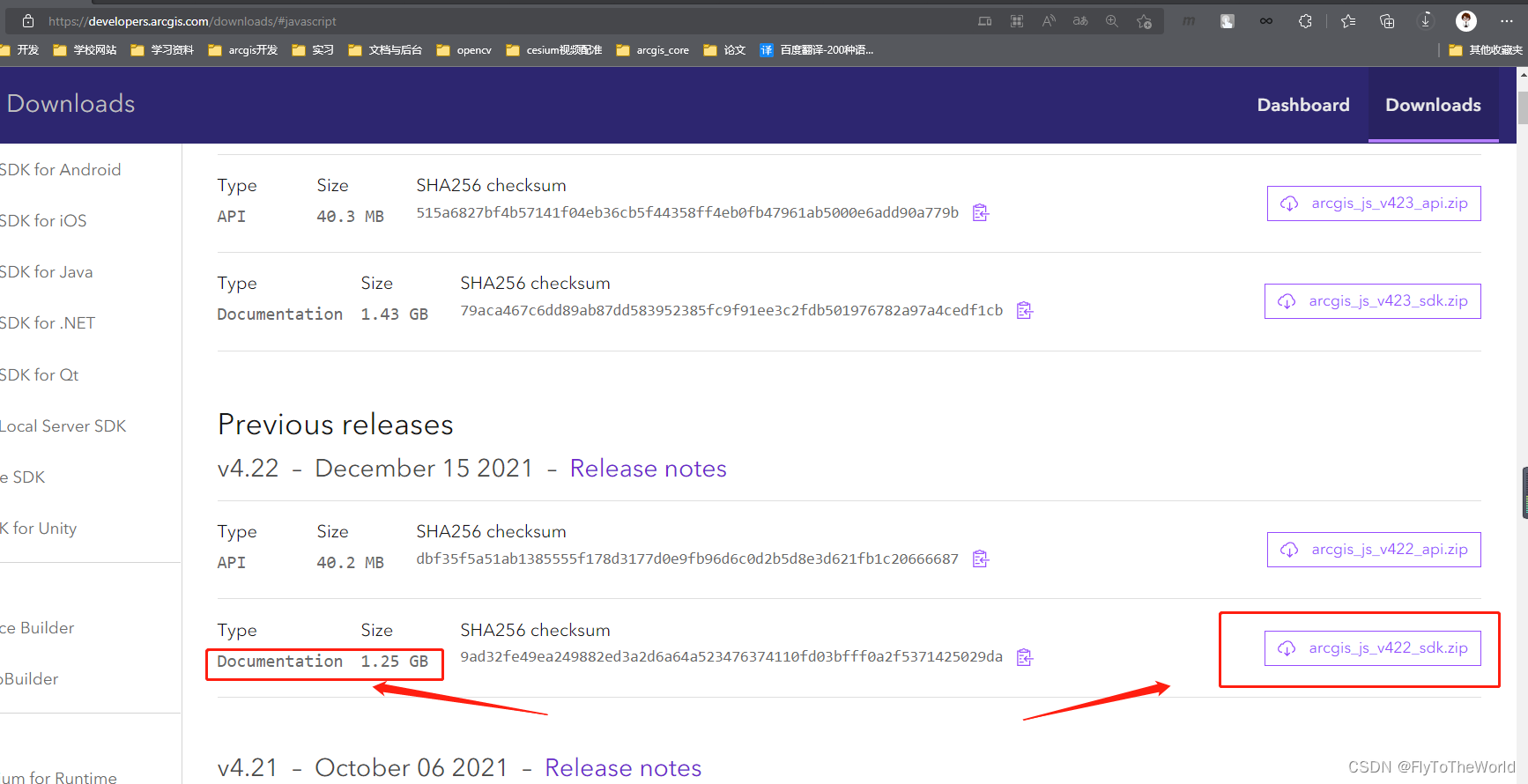
Task: Click the Downloads page title
Action: click(71, 104)
